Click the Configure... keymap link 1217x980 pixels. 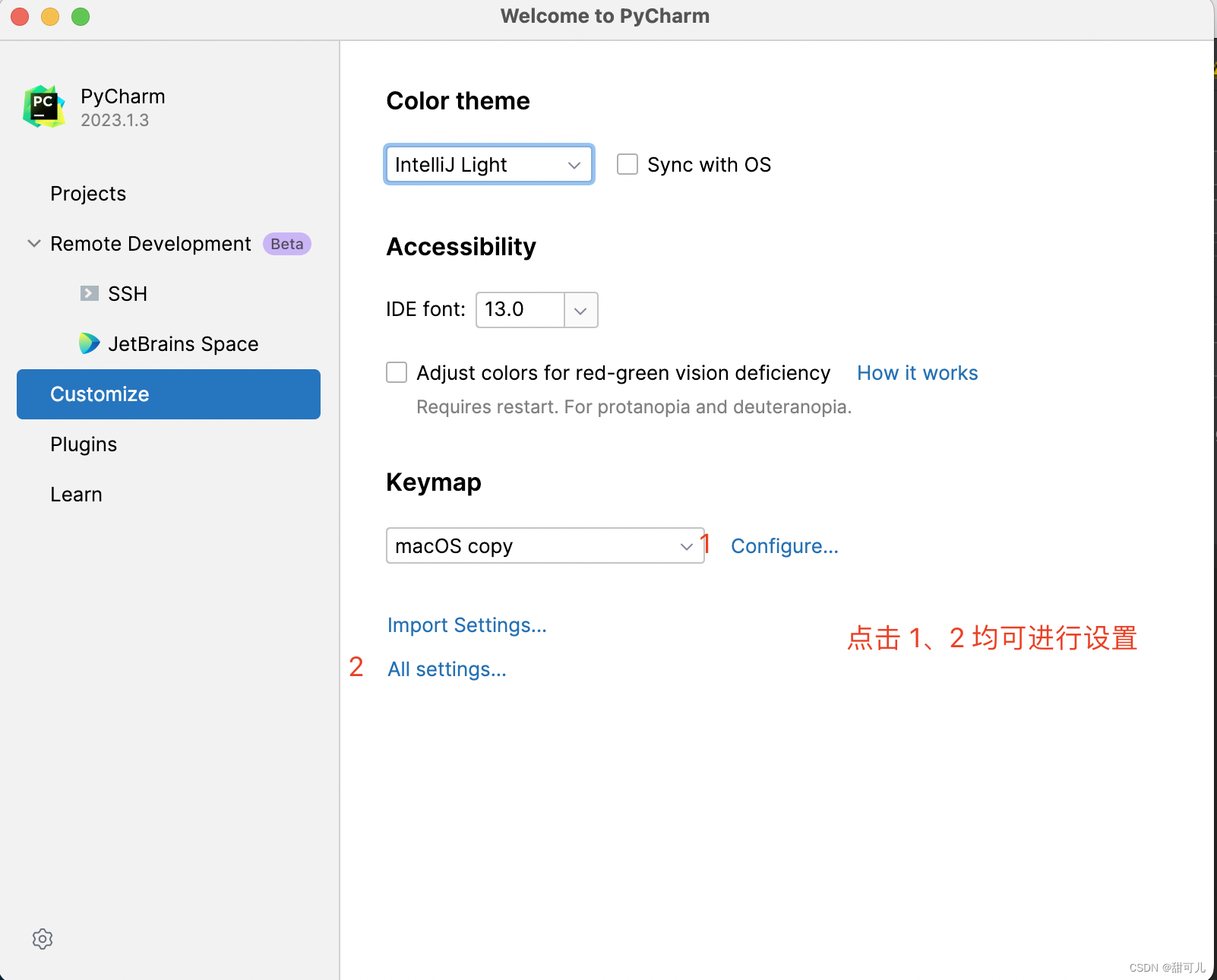pos(784,545)
